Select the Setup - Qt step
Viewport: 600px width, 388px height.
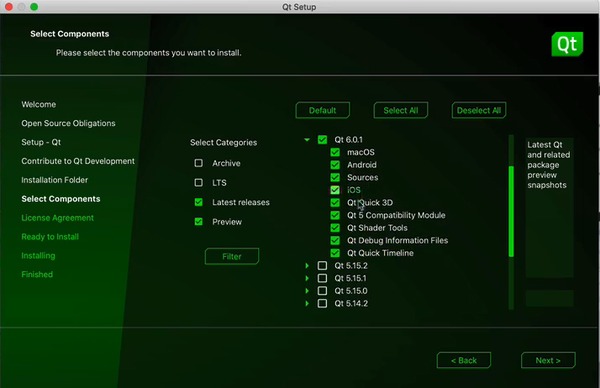pyautogui.click(x=41, y=142)
